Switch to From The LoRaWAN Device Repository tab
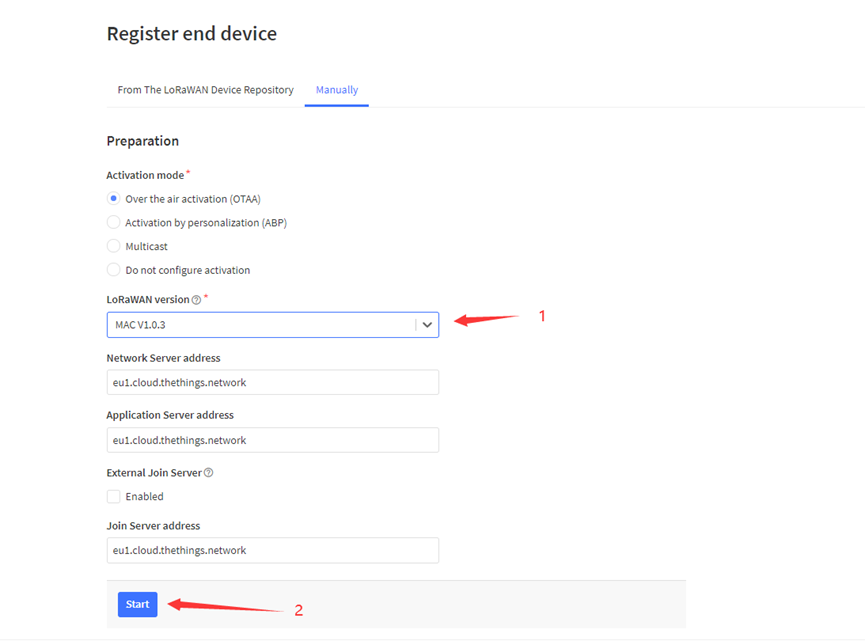 [205, 90]
